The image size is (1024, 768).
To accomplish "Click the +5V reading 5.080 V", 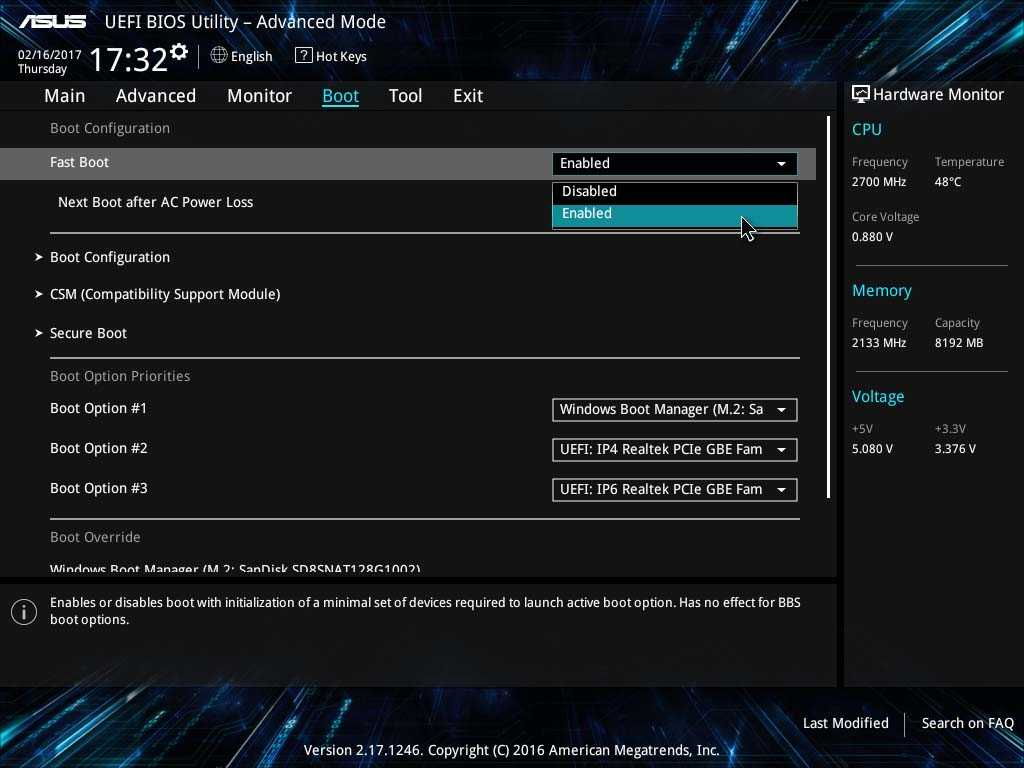I will [872, 449].
